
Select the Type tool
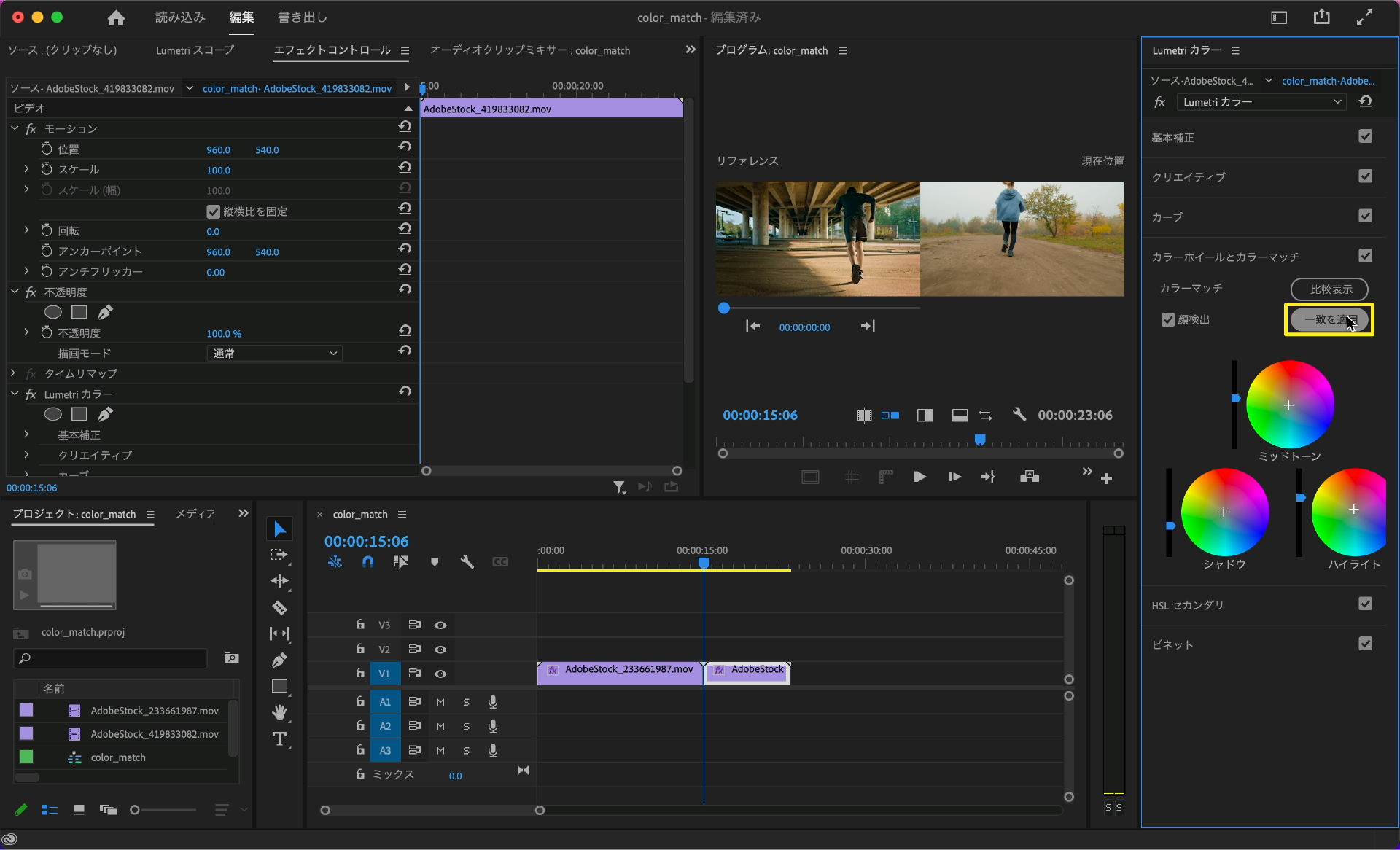coord(279,738)
